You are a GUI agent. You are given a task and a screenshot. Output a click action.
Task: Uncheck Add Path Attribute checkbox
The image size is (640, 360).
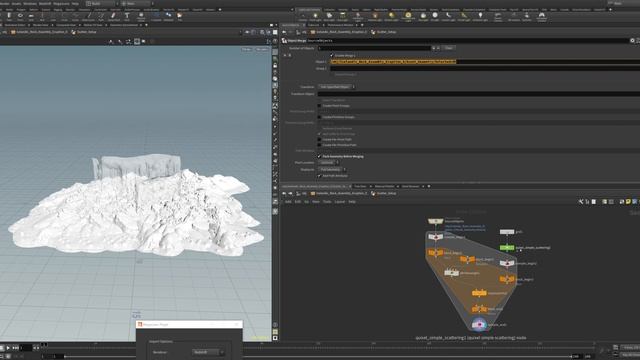(x=319, y=176)
